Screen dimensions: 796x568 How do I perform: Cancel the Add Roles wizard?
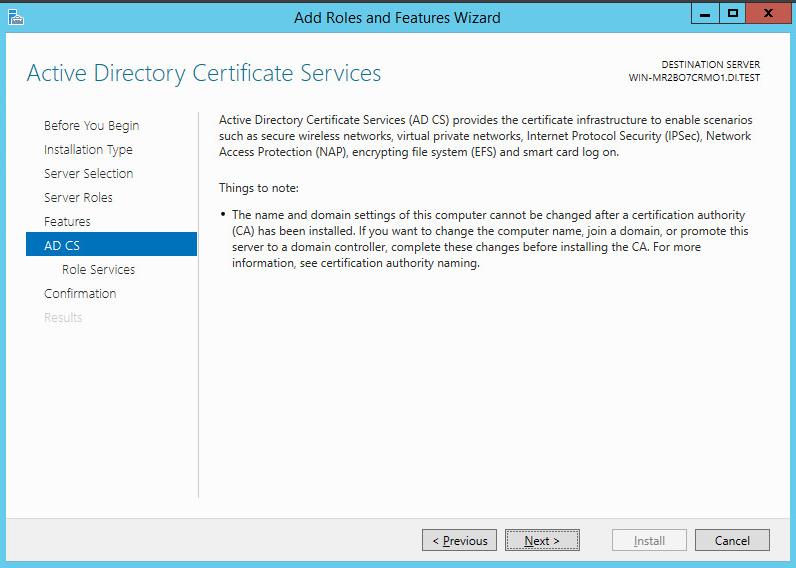point(732,541)
